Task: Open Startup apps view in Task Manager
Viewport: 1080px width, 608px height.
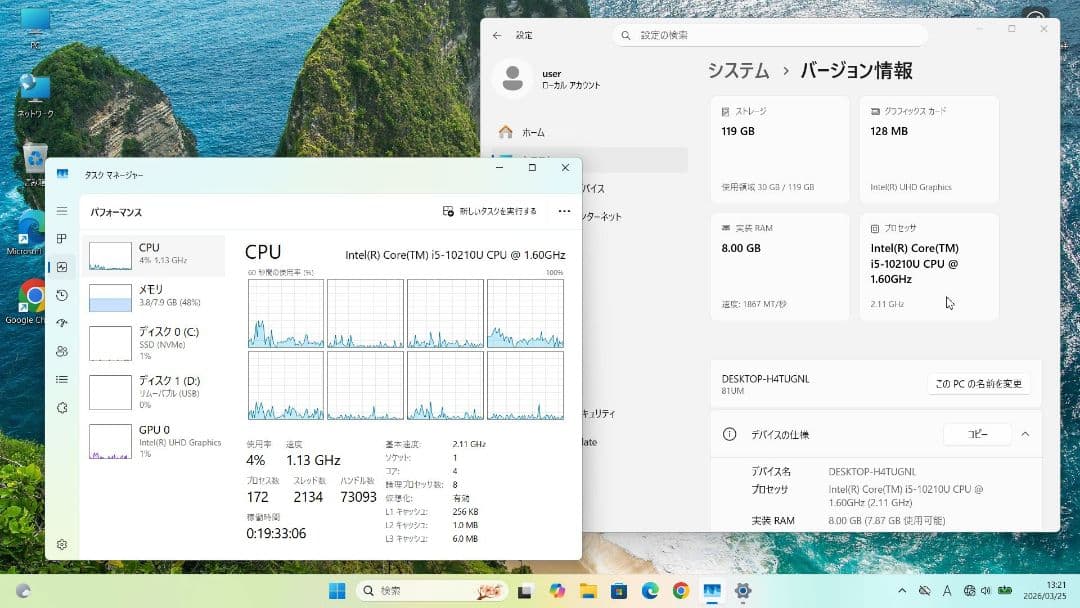Action: pyautogui.click(x=61, y=323)
